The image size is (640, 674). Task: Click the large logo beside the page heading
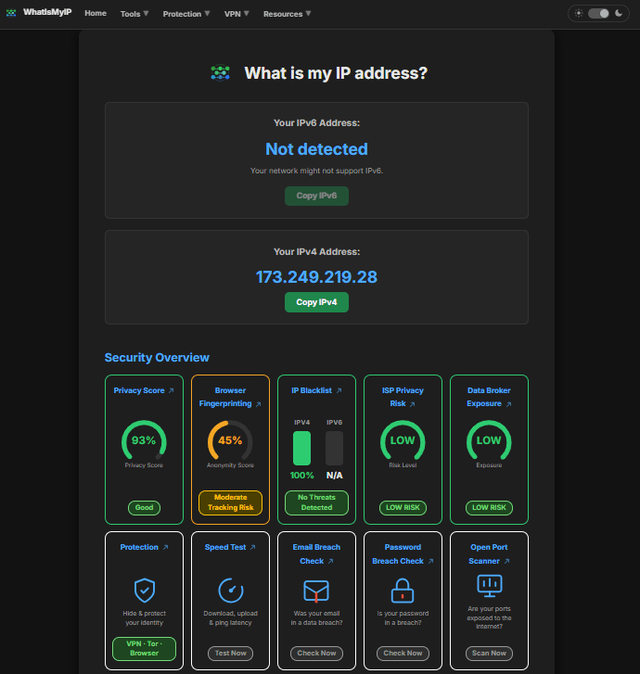pos(220,73)
